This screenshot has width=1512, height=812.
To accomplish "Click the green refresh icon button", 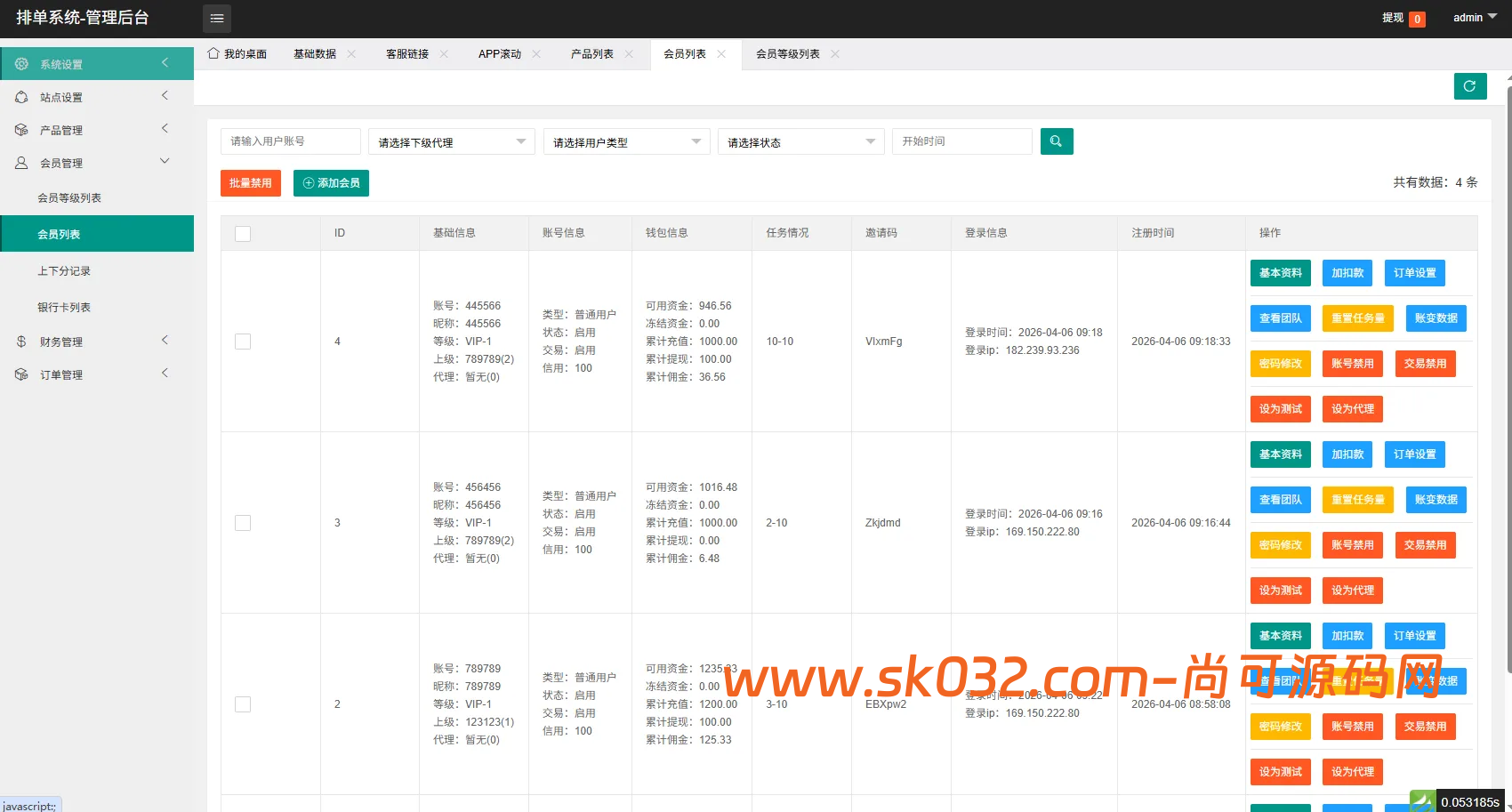I will click(1470, 86).
